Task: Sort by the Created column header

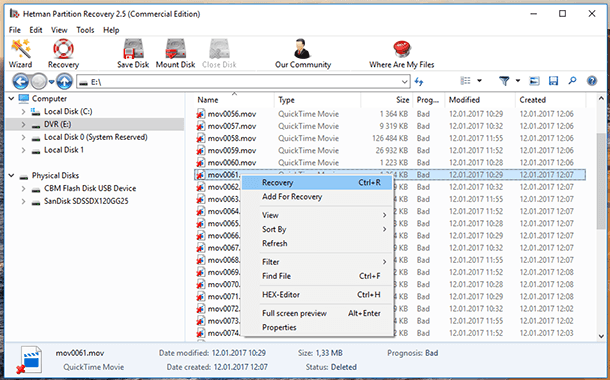Action: pos(550,100)
